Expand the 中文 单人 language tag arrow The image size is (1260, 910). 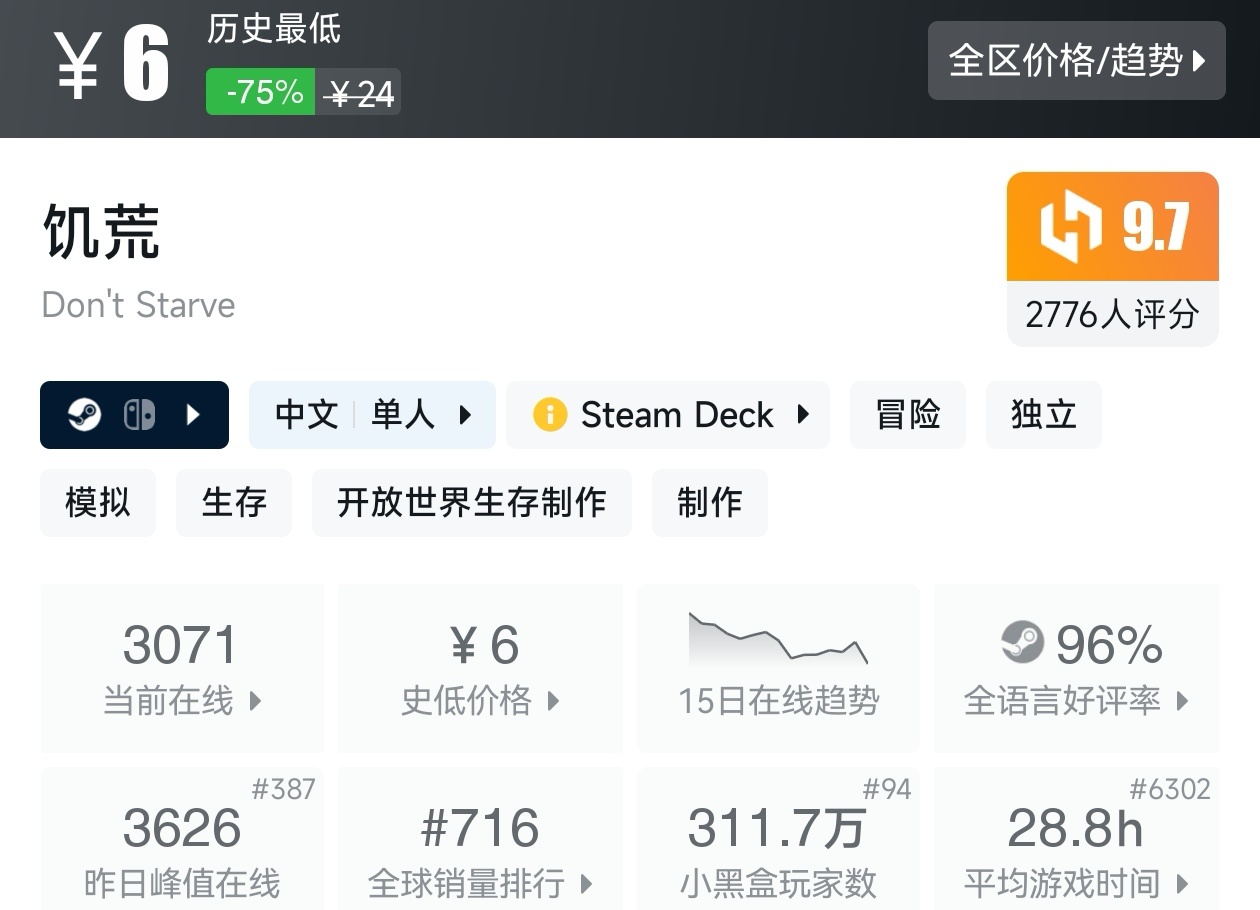[x=465, y=415]
